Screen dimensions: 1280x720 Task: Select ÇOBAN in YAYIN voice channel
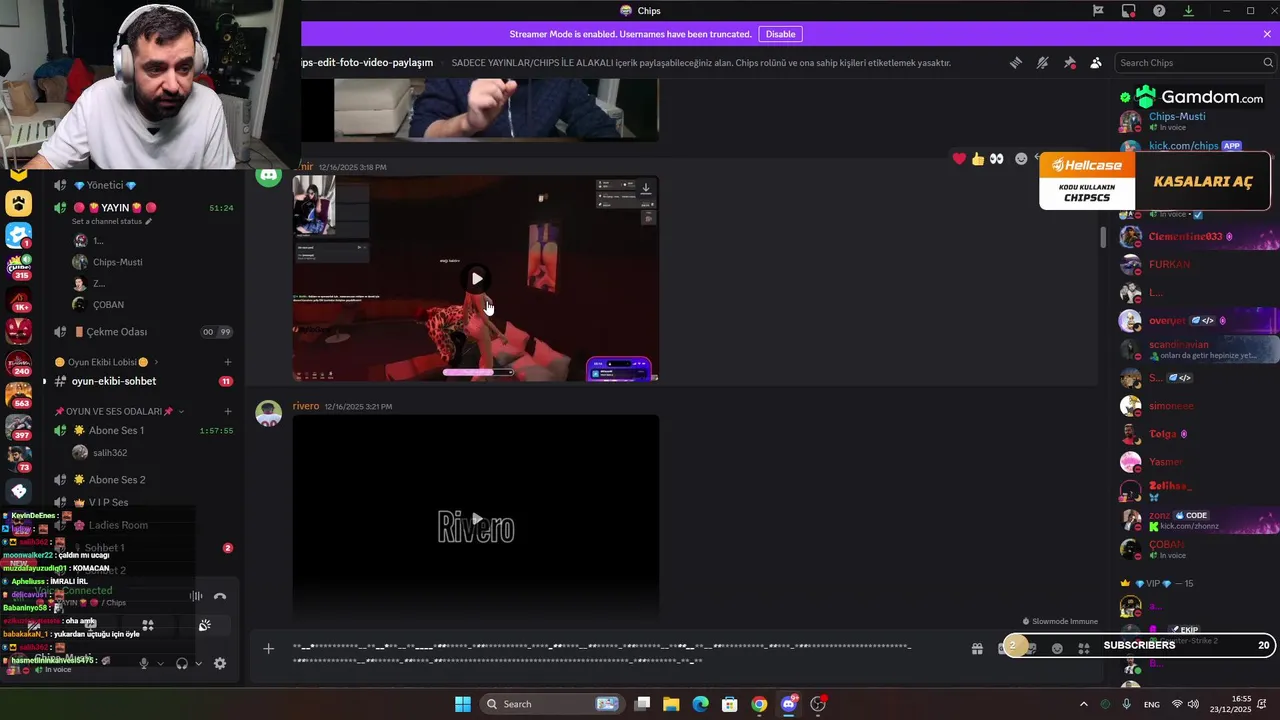coord(108,304)
